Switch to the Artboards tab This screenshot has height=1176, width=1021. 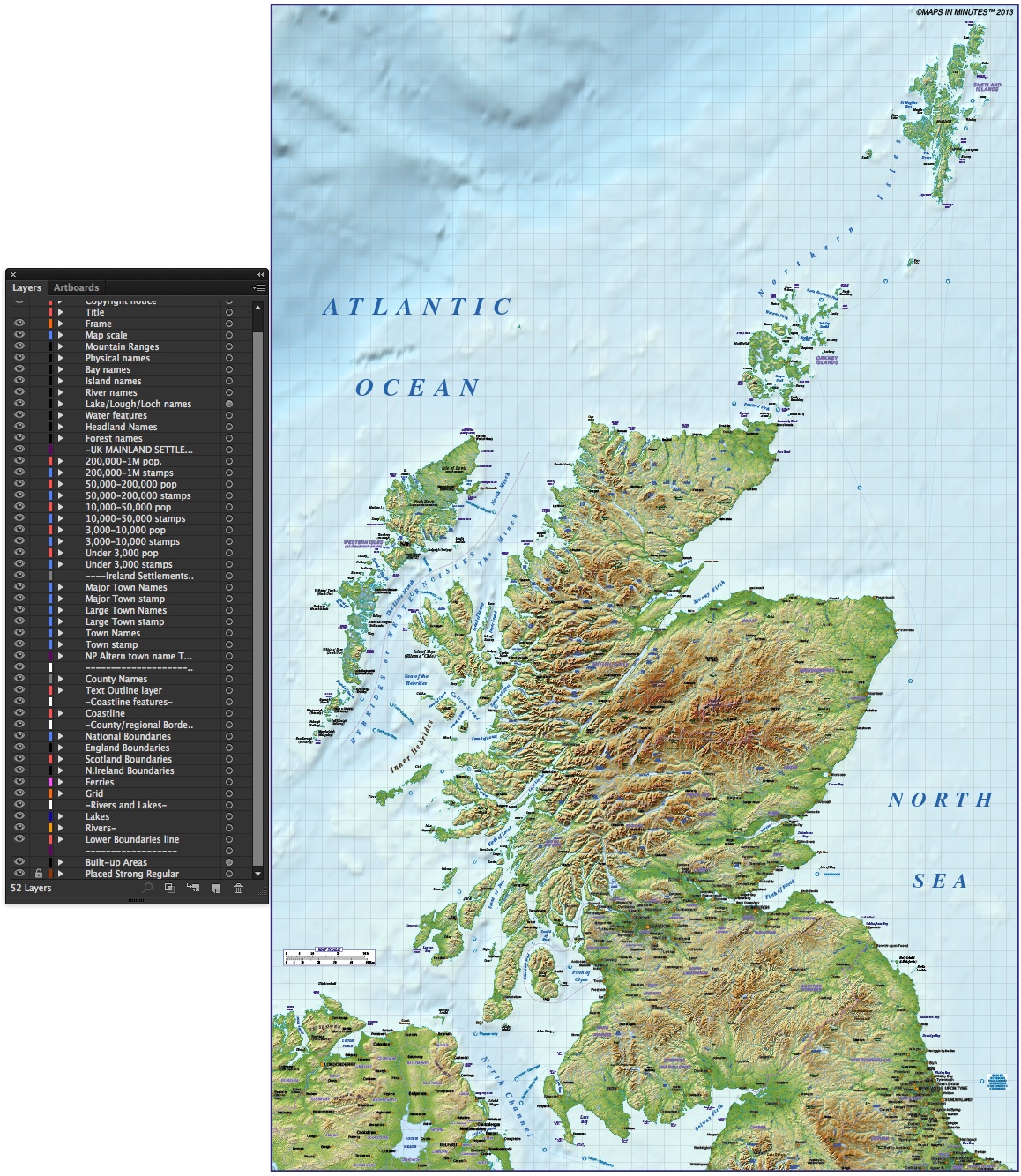pyautogui.click(x=78, y=287)
